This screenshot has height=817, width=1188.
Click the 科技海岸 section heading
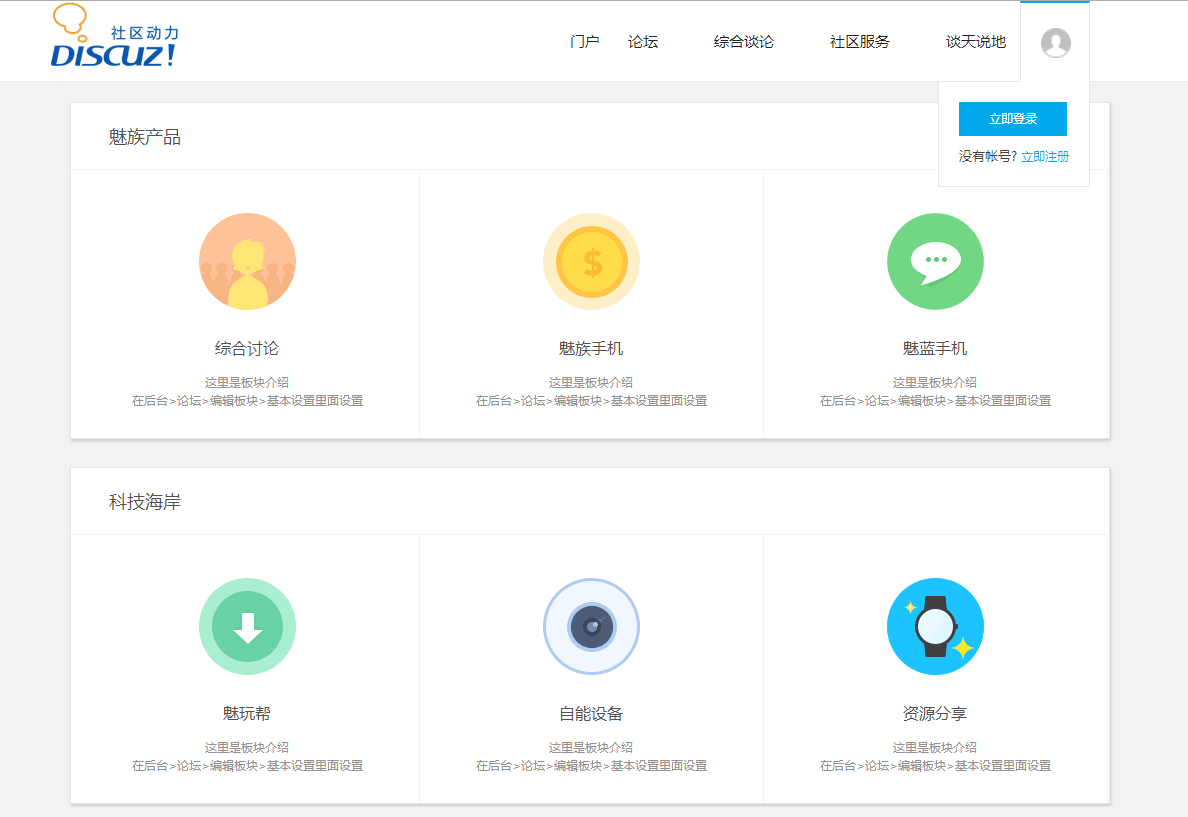[x=145, y=502]
